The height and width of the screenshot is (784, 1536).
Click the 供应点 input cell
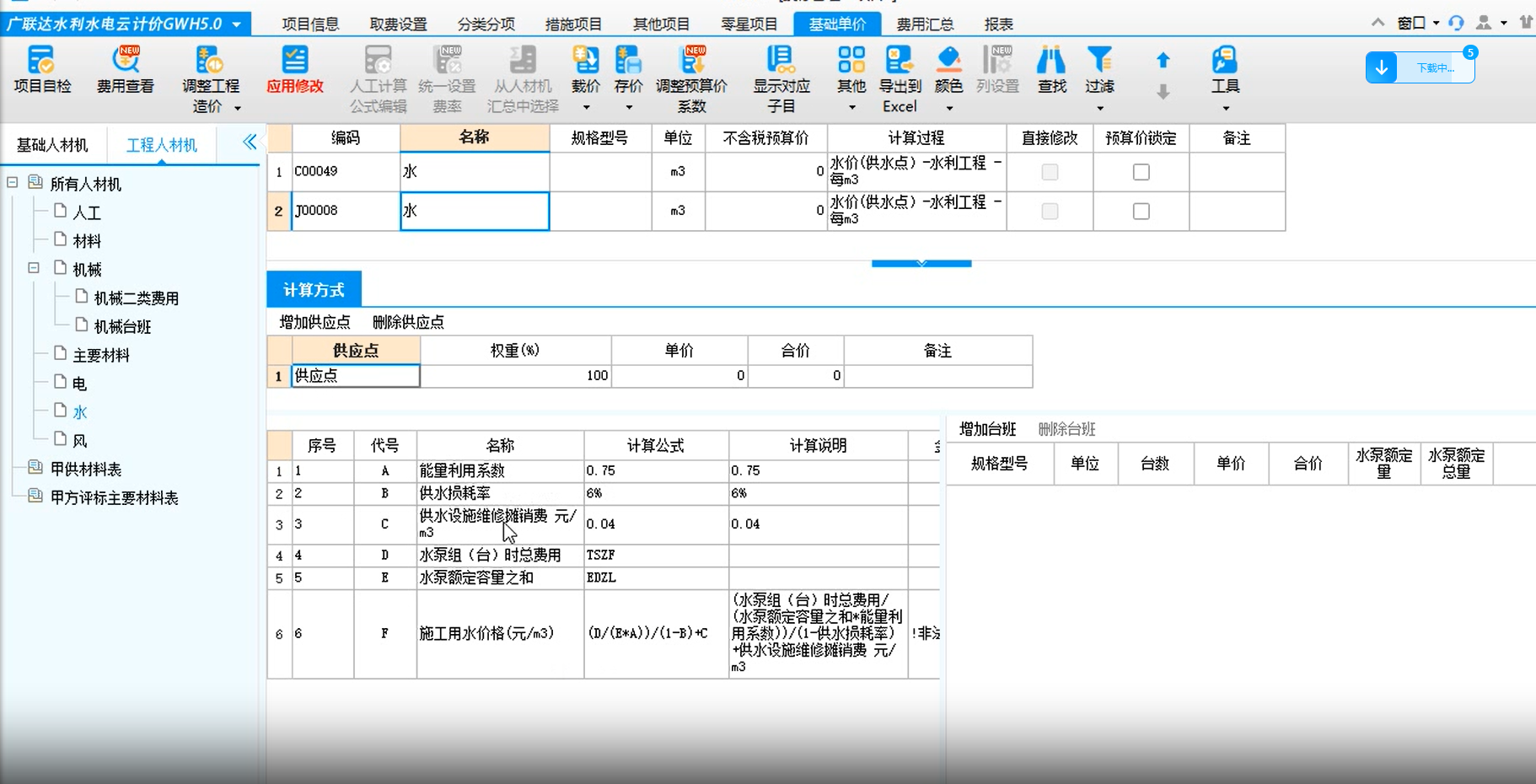pyautogui.click(x=356, y=375)
